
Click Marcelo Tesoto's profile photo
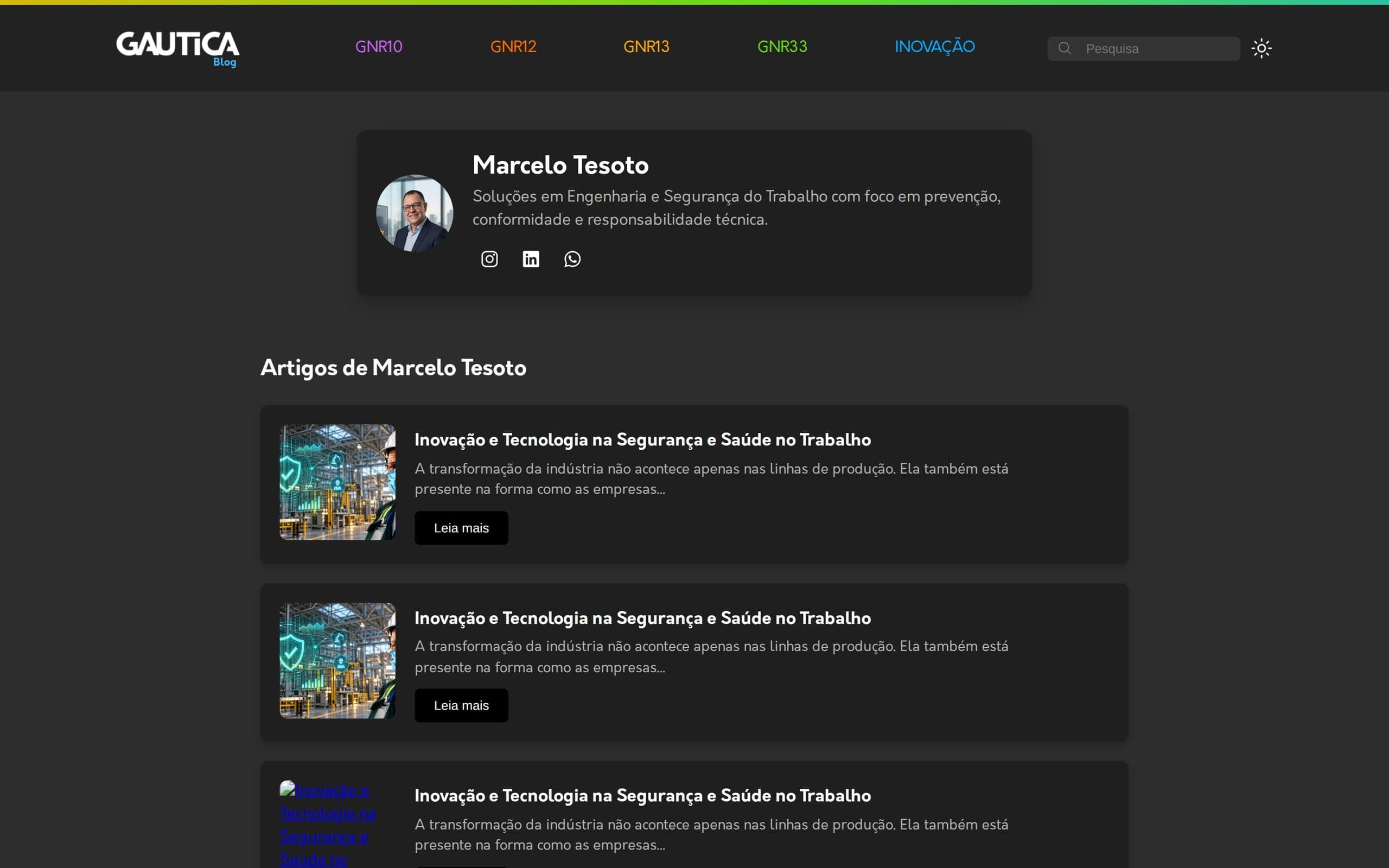(x=415, y=213)
